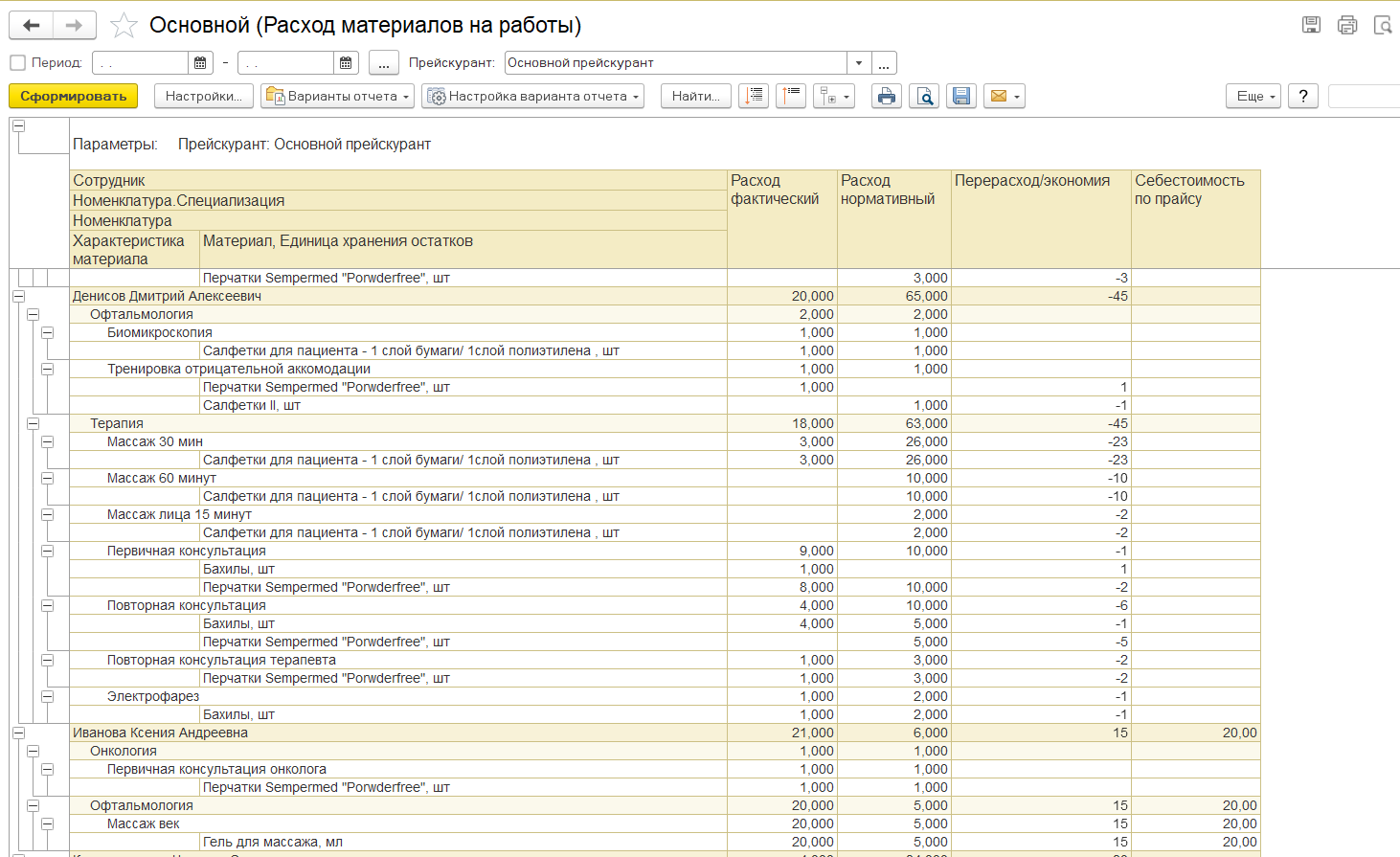Viewport: 1400px width, 857px height.
Task: Open the Еще menu
Action: click(1253, 96)
